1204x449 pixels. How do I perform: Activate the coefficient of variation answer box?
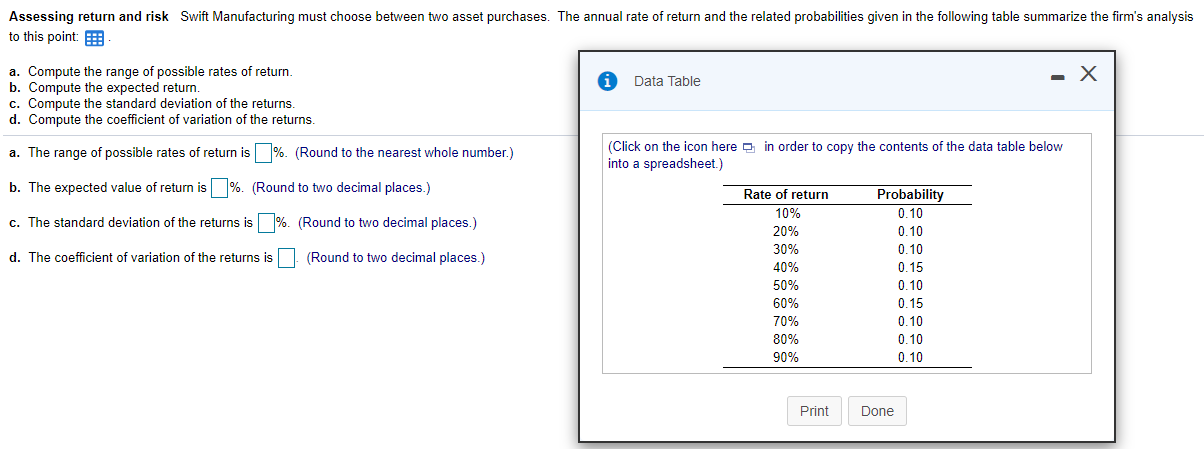287,258
